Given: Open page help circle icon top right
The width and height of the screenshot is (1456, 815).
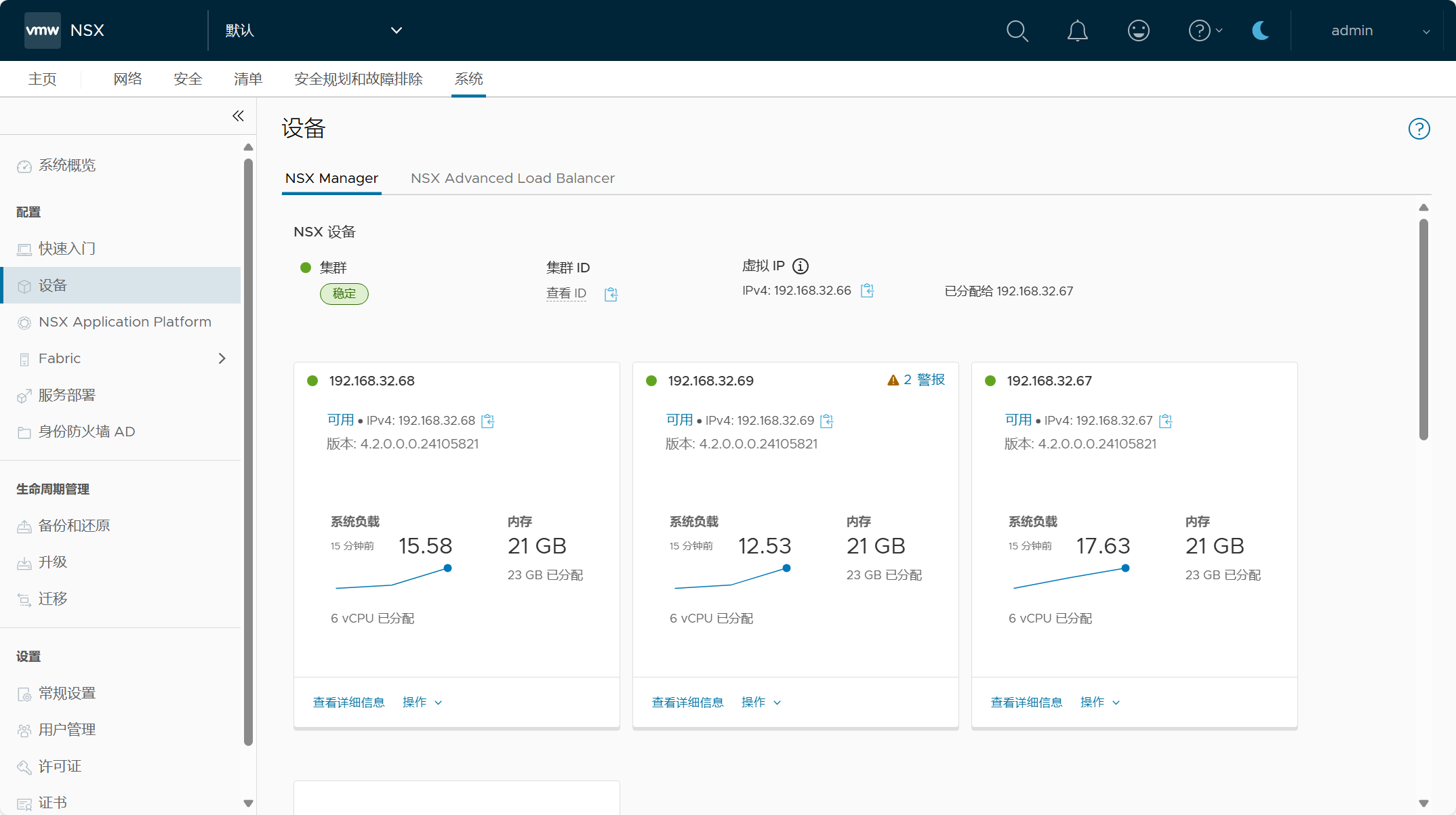Looking at the screenshot, I should click(x=1419, y=129).
